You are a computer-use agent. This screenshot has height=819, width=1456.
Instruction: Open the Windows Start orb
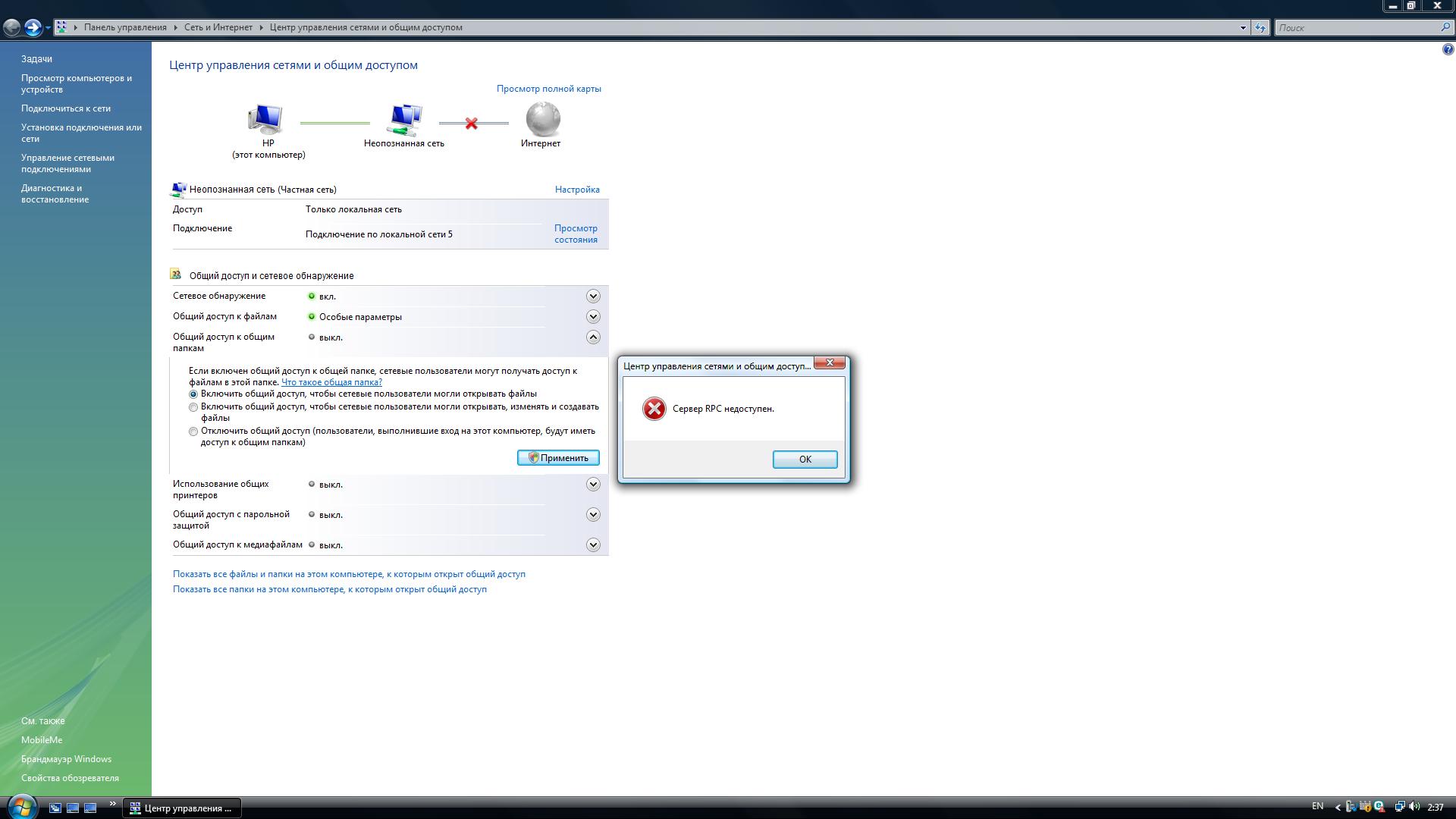click(20, 807)
